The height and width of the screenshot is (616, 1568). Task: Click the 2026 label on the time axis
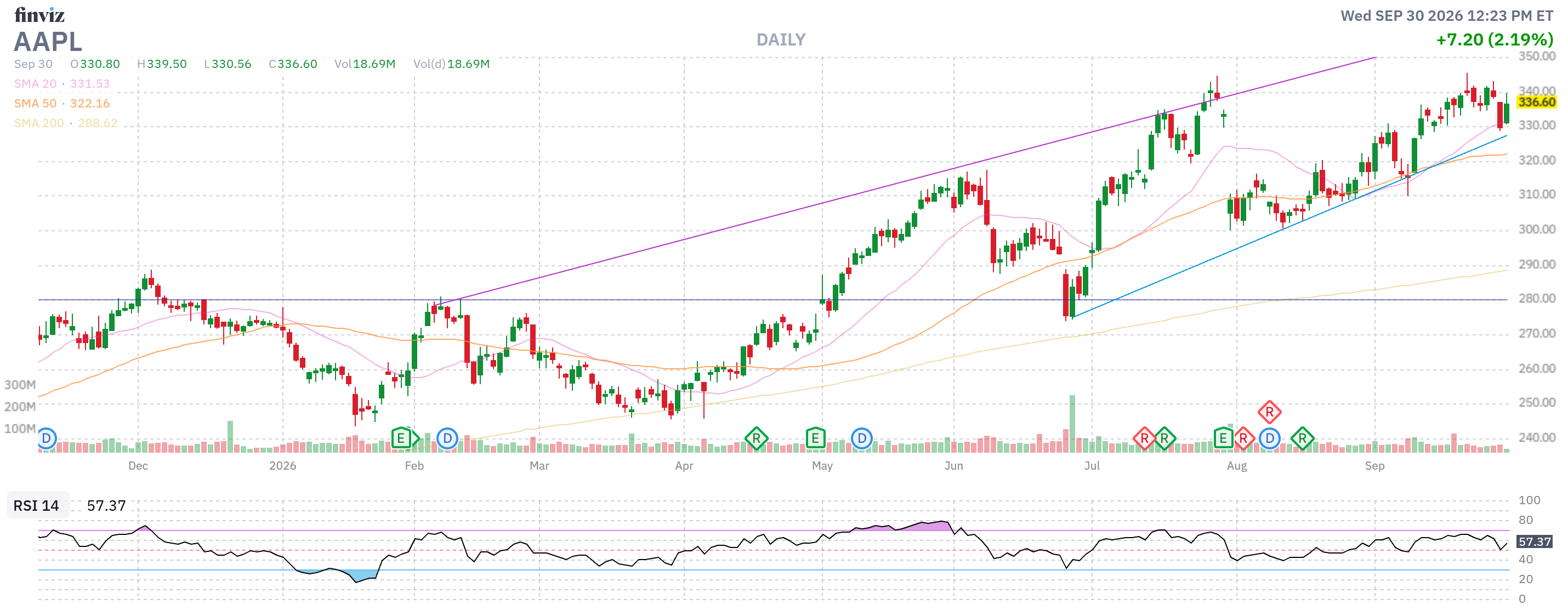point(283,466)
